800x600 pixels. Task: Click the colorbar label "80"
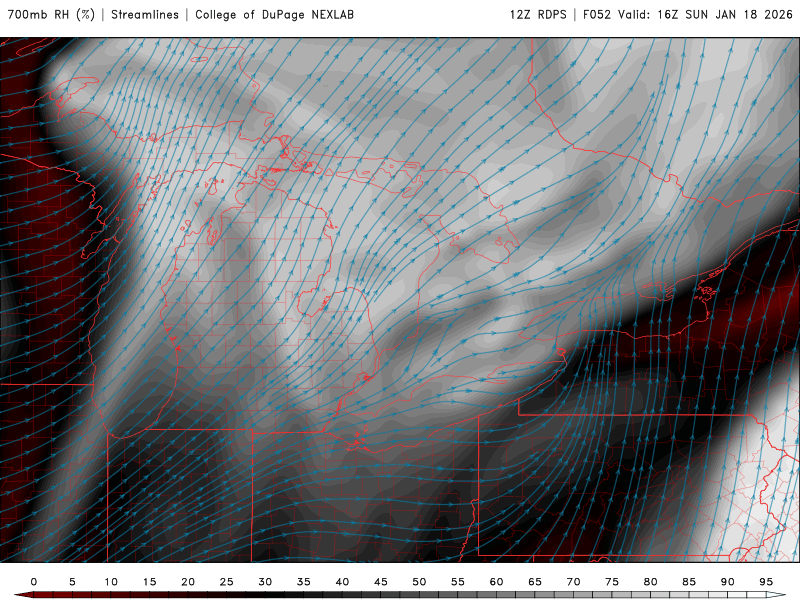pos(651,582)
